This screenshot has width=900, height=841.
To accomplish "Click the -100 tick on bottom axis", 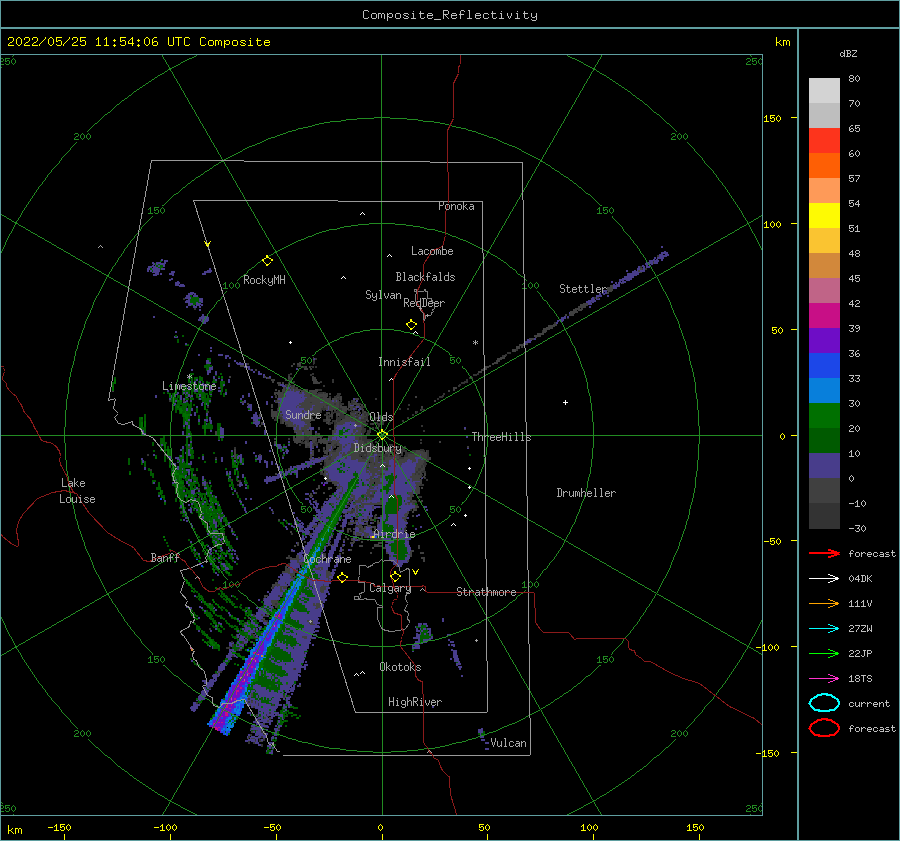I will (x=165, y=827).
